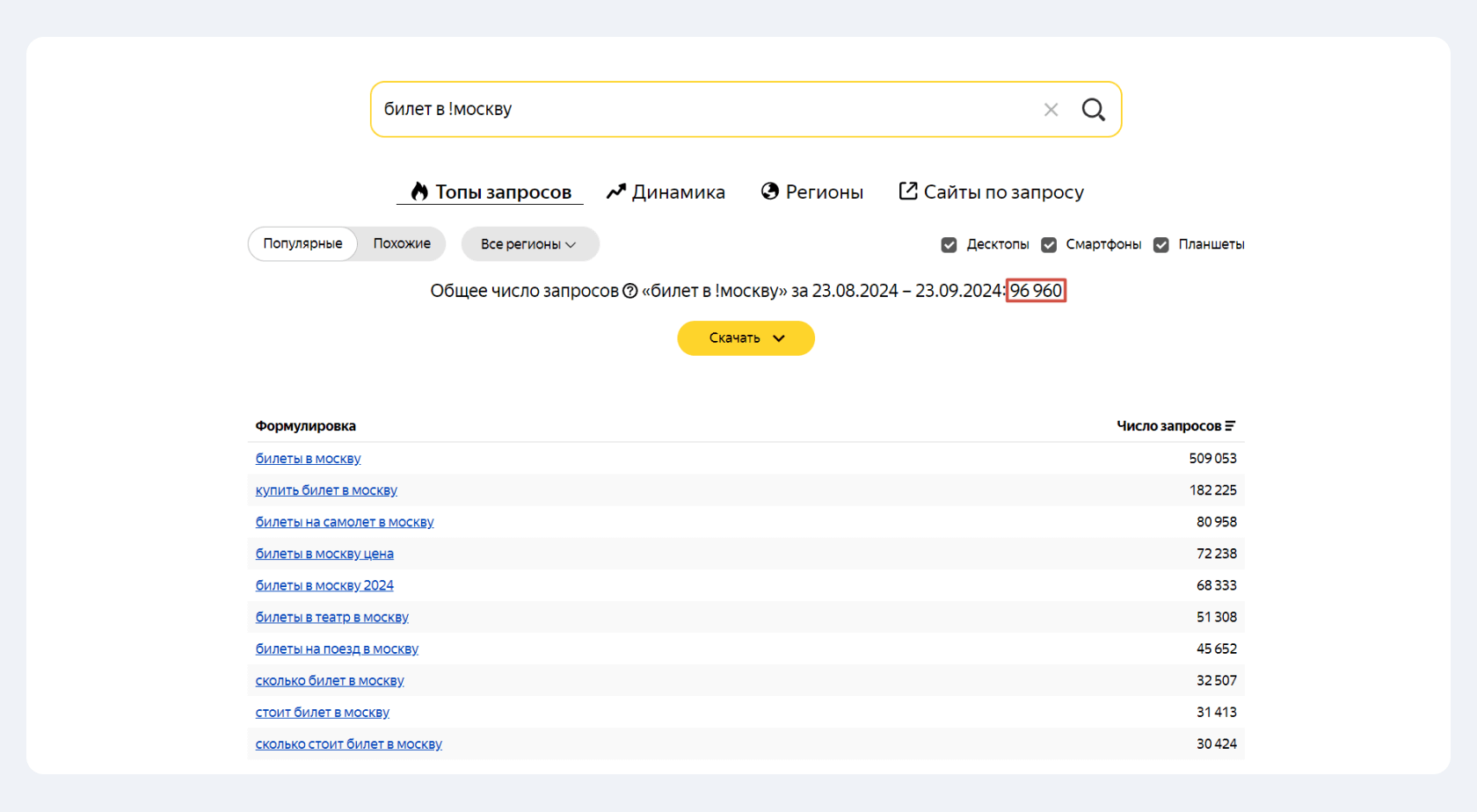Click the sort icon beside Число запросов
Image resolution: width=1477 pixels, height=812 pixels.
coord(1230,426)
